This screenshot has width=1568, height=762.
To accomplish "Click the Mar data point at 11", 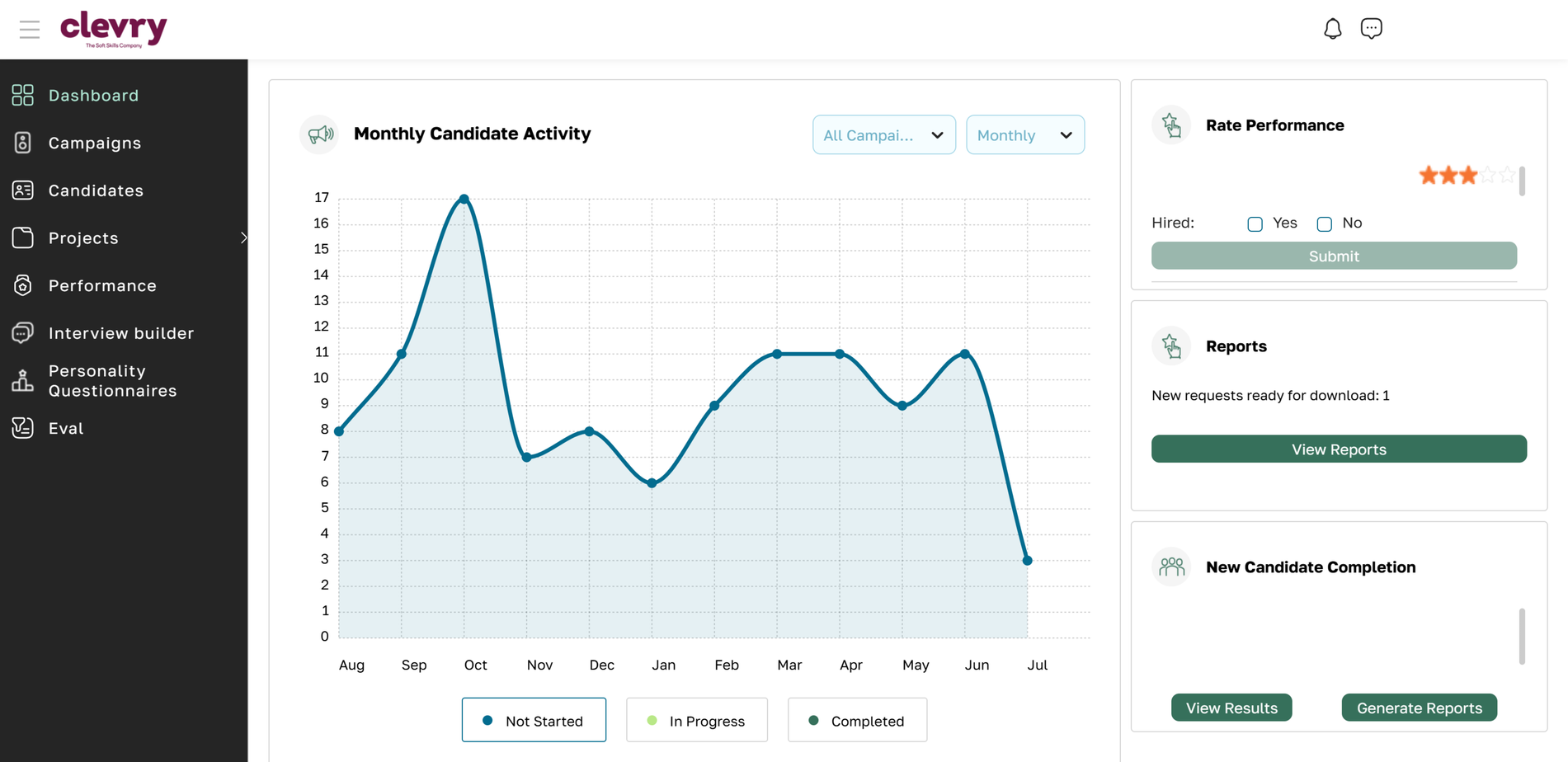I will click(x=777, y=354).
